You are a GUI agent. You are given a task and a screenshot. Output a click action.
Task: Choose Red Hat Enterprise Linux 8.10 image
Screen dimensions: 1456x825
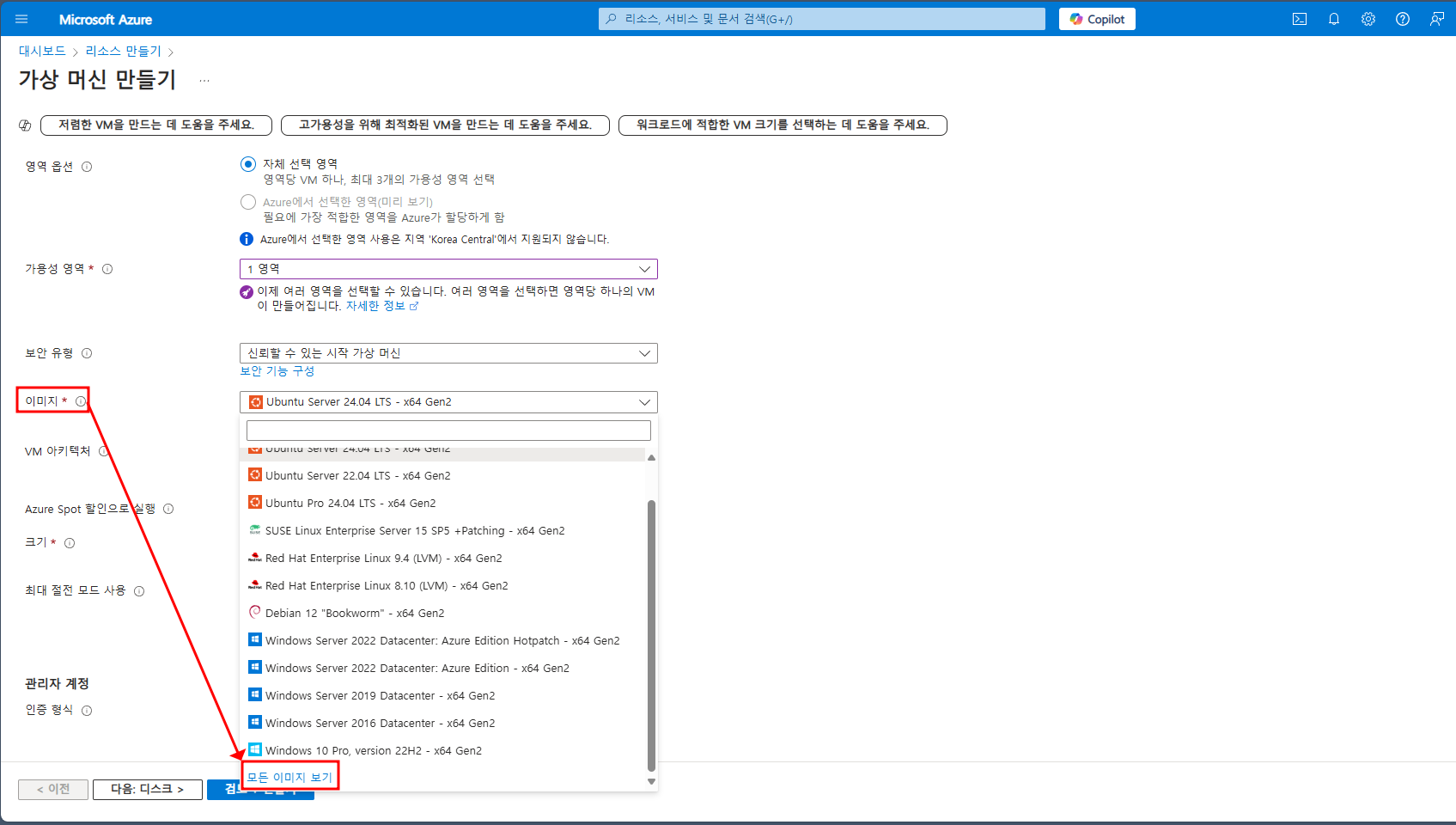442,585
